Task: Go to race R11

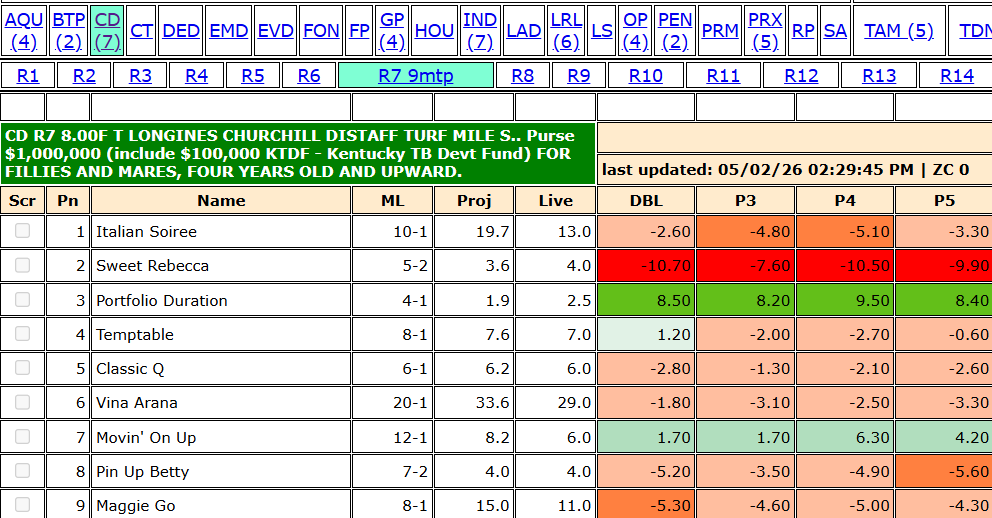Action: pos(723,75)
